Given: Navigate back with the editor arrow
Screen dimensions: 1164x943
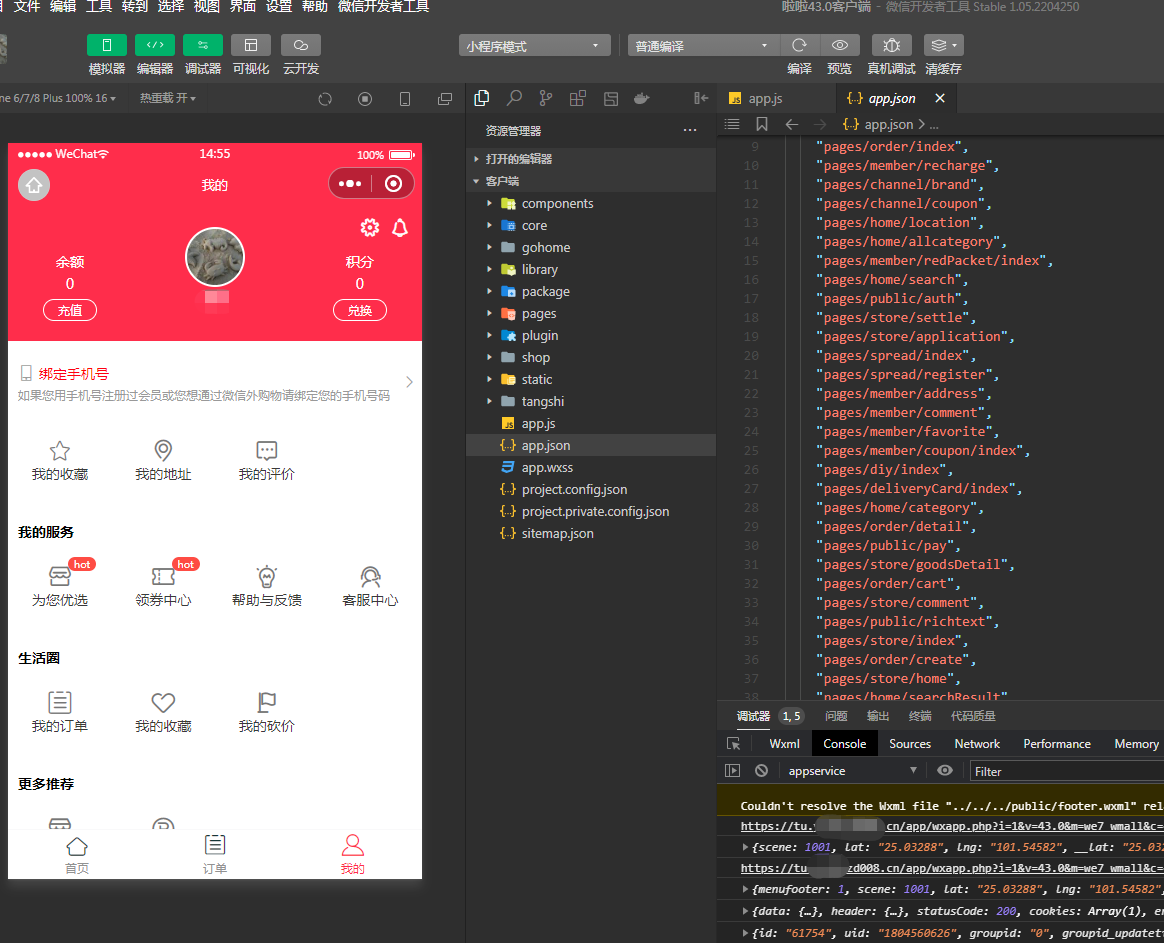Looking at the screenshot, I should click(x=791, y=124).
